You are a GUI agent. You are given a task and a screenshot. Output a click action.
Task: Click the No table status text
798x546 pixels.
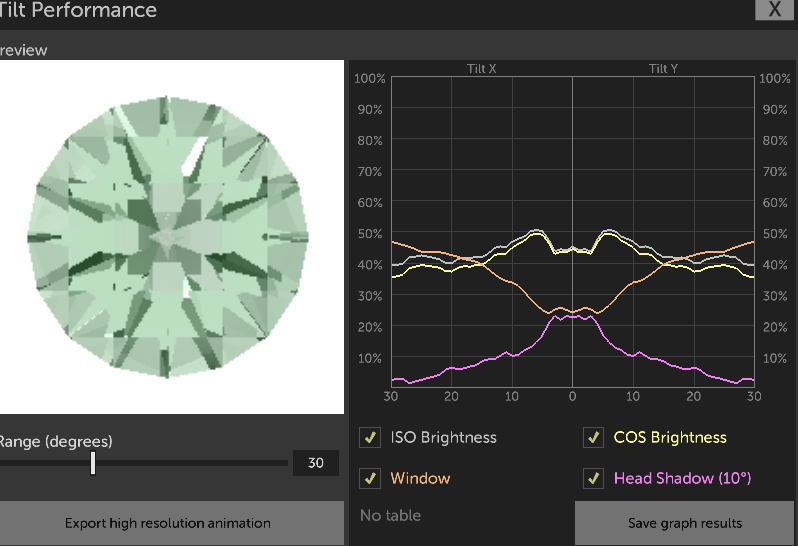pos(390,516)
